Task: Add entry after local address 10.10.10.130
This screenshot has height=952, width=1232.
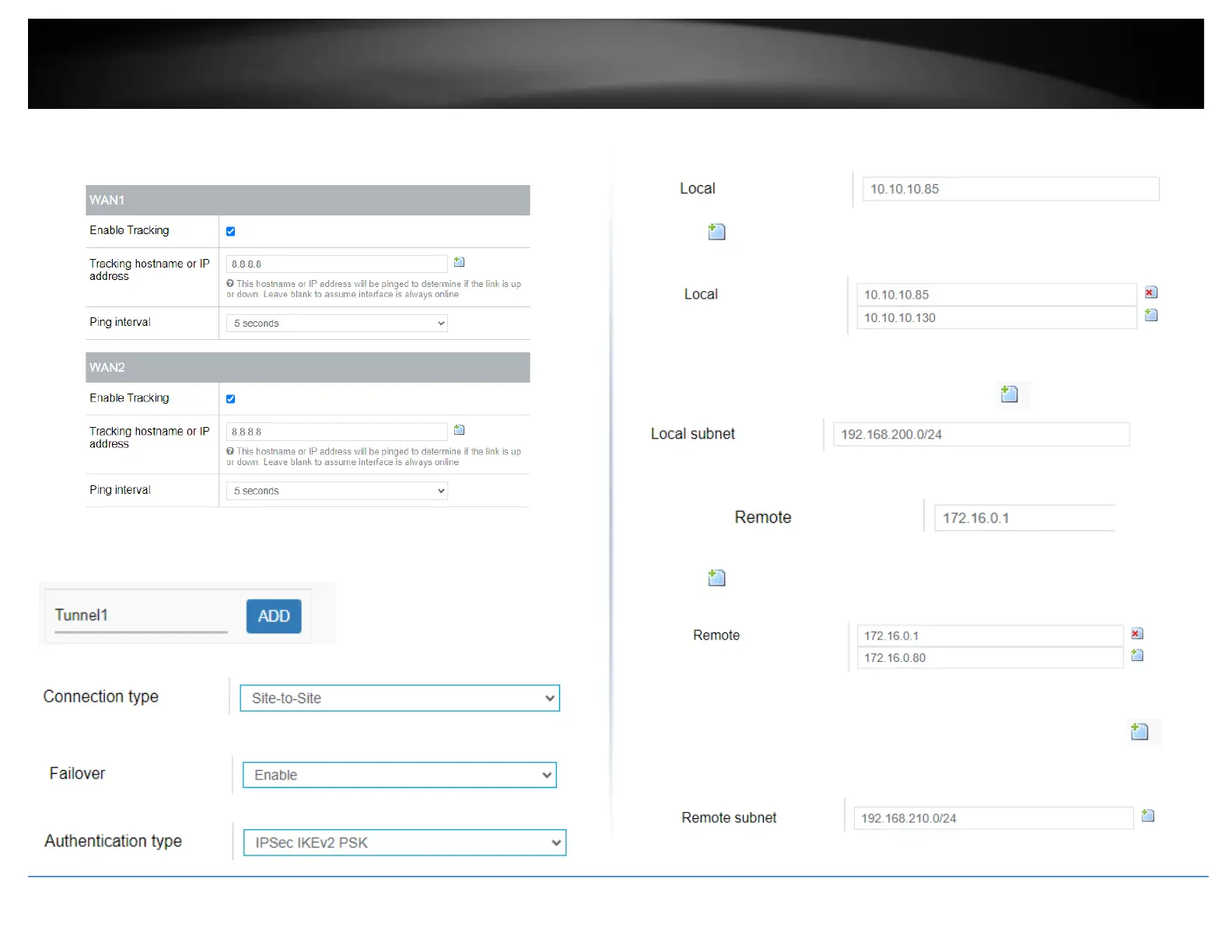Action: (x=1151, y=315)
